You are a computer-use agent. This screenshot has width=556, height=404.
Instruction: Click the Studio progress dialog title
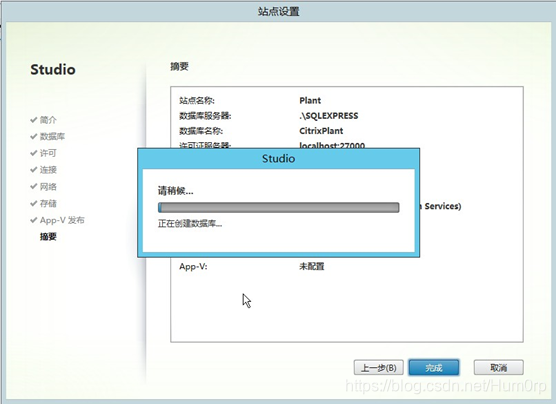coord(279,158)
